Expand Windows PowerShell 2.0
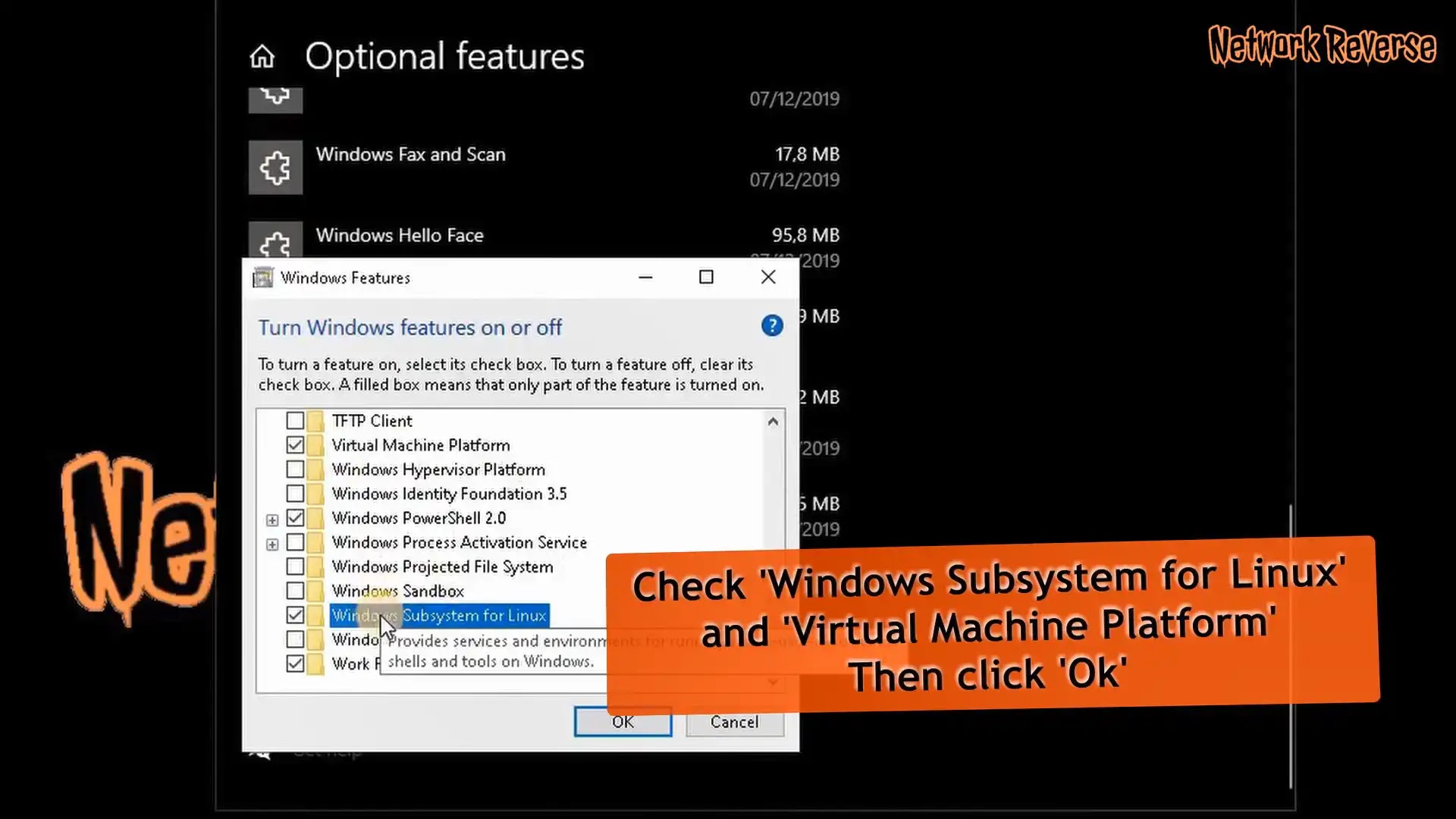Image resolution: width=1456 pixels, height=819 pixels. pos(272,519)
